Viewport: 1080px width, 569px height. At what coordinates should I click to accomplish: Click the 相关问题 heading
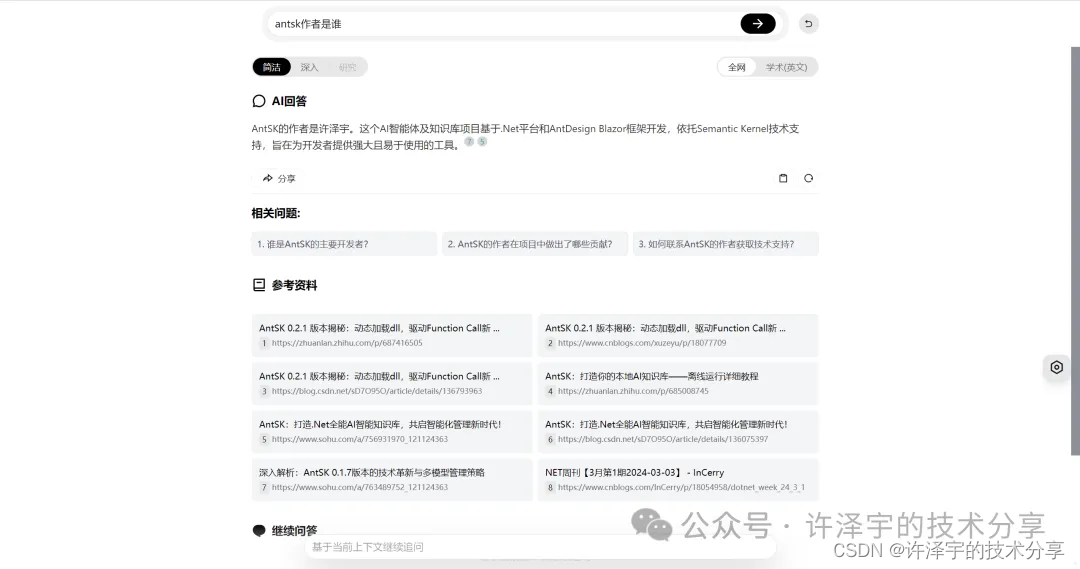276,214
